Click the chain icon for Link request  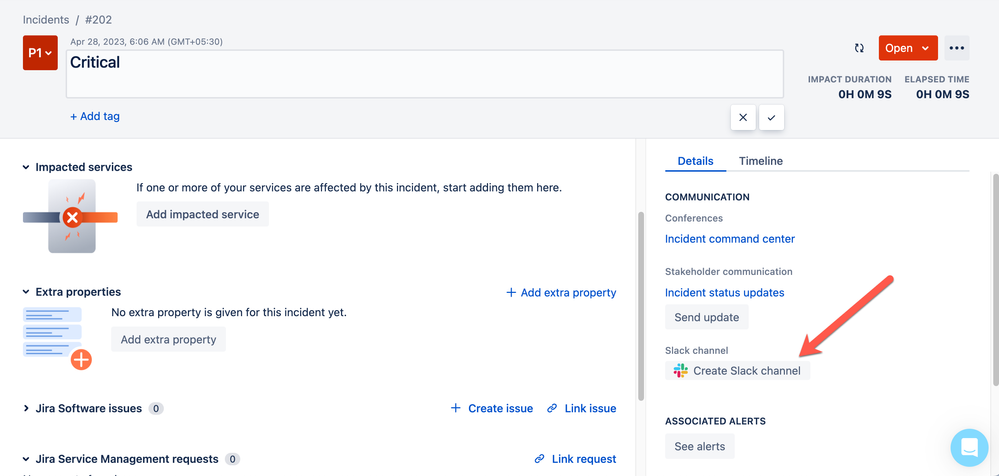(x=540, y=459)
